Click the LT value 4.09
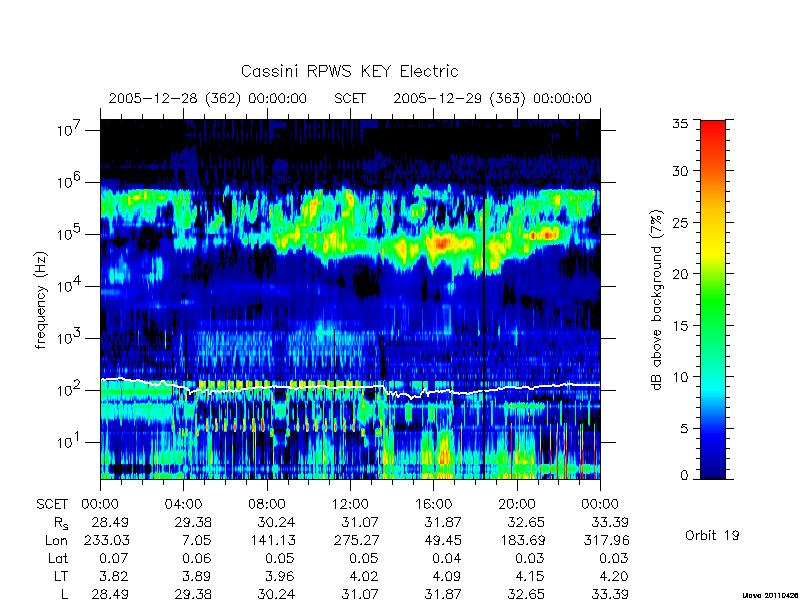Viewport: 800px width, 600px height. [446, 576]
